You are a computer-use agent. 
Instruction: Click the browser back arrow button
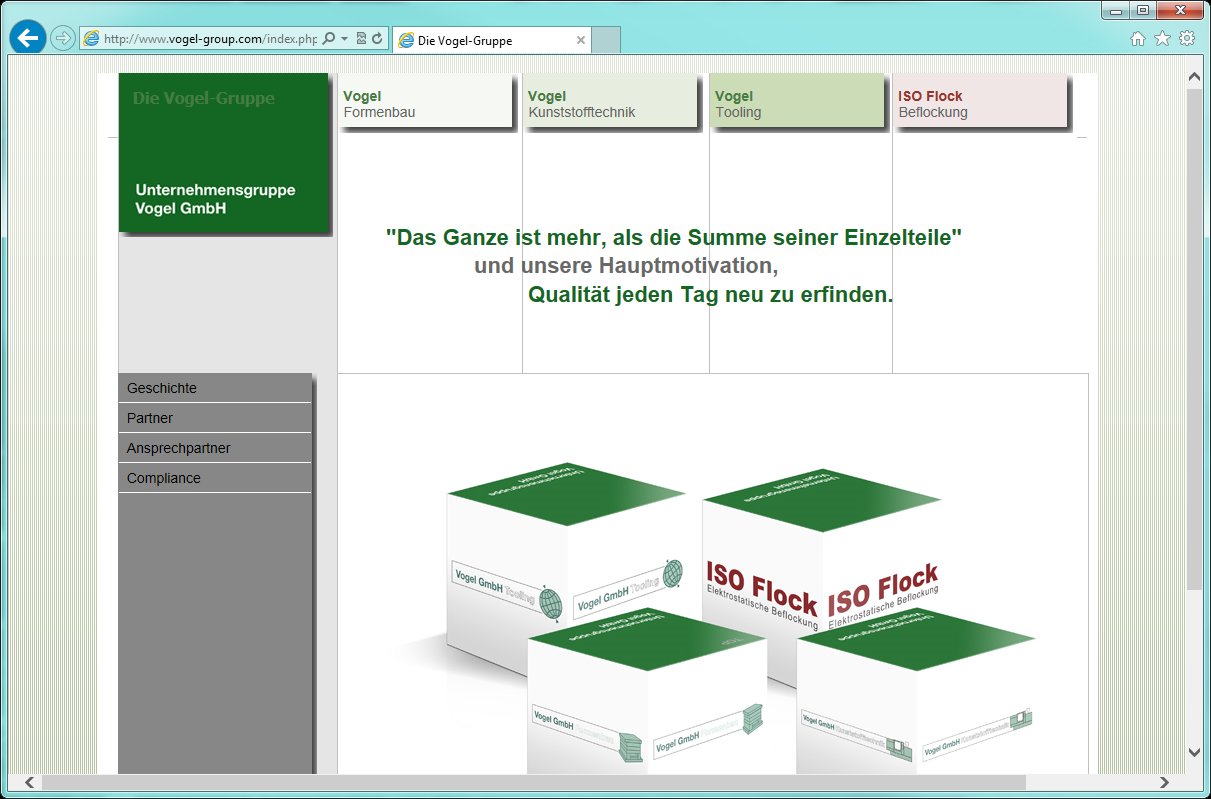pos(27,39)
